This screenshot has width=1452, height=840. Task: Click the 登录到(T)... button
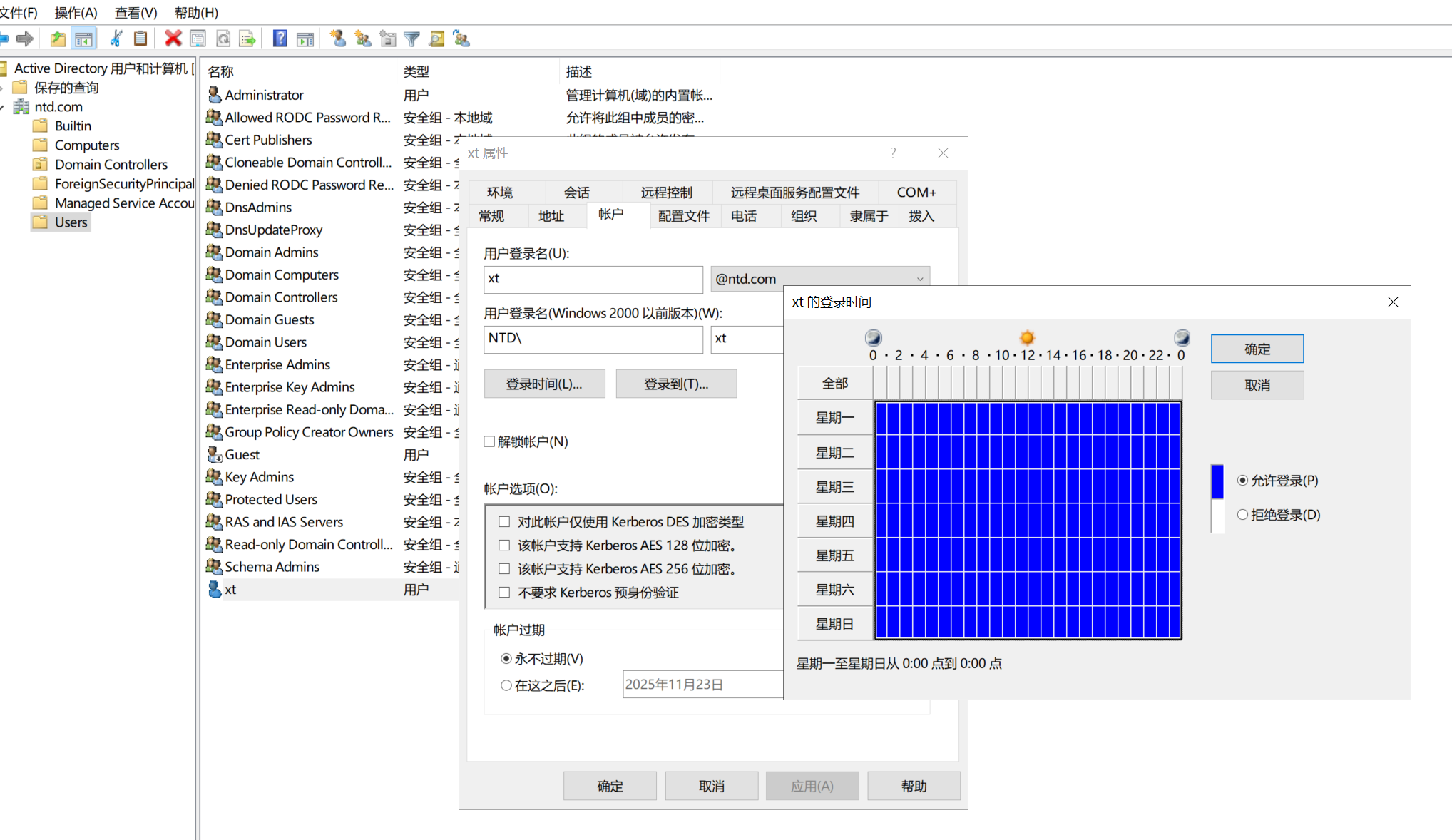(x=675, y=384)
